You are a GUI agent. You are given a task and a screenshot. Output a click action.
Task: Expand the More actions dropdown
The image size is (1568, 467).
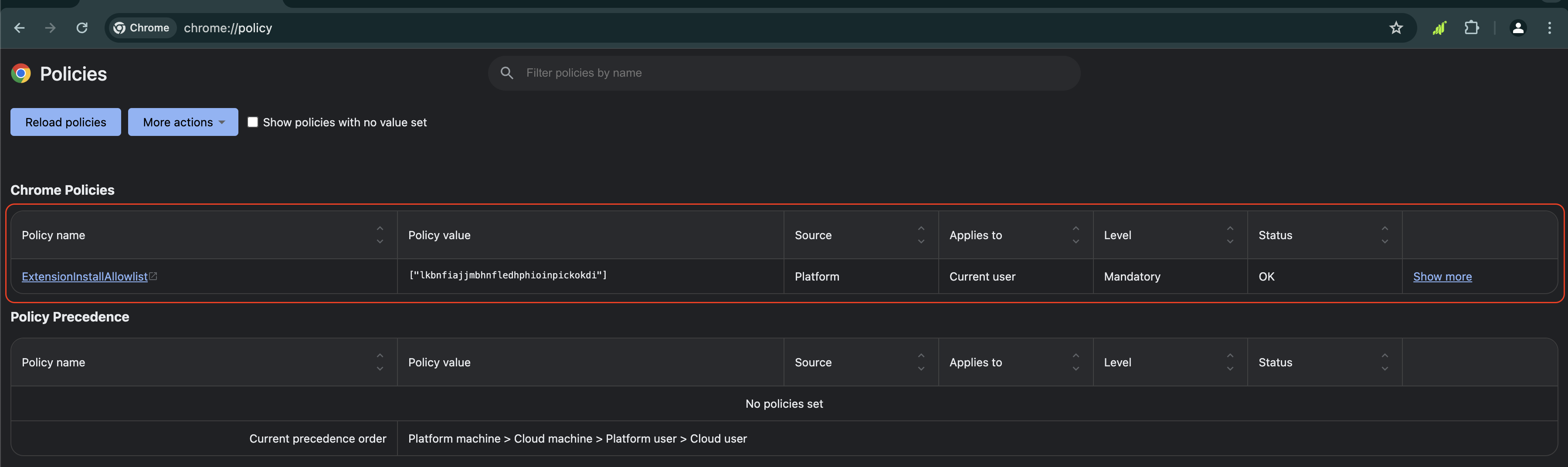tap(183, 122)
